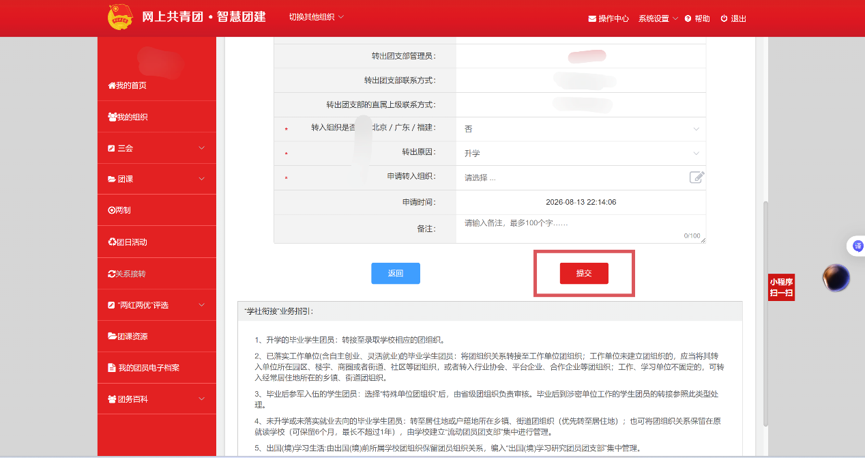
Task: Open 关系接转 sidebar item
Action: (x=157, y=274)
